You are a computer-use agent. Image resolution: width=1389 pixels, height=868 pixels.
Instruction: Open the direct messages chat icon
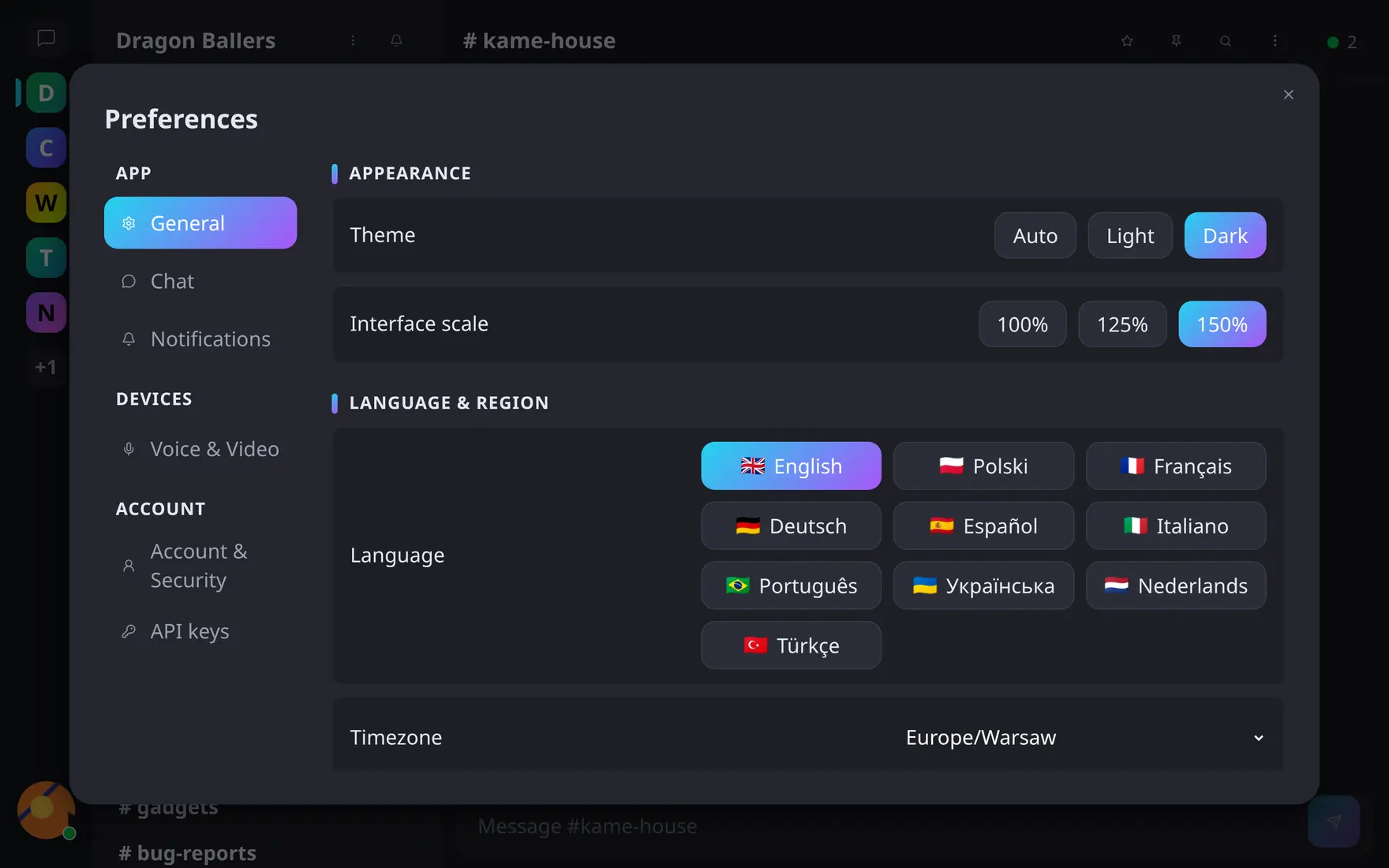point(46,38)
